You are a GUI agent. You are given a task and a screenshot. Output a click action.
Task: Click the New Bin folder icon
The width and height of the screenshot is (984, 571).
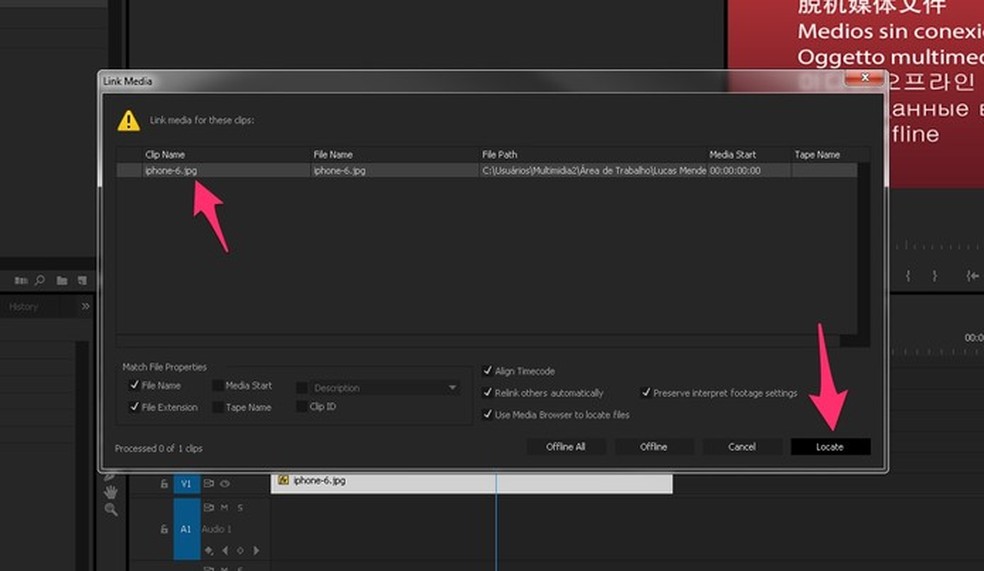click(x=62, y=280)
